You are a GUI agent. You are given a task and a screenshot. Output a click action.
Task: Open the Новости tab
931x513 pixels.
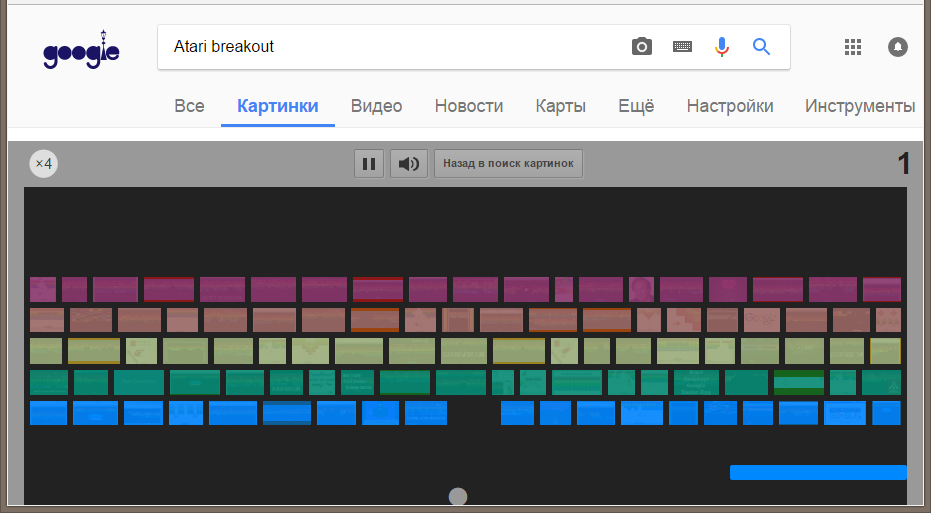(x=469, y=106)
